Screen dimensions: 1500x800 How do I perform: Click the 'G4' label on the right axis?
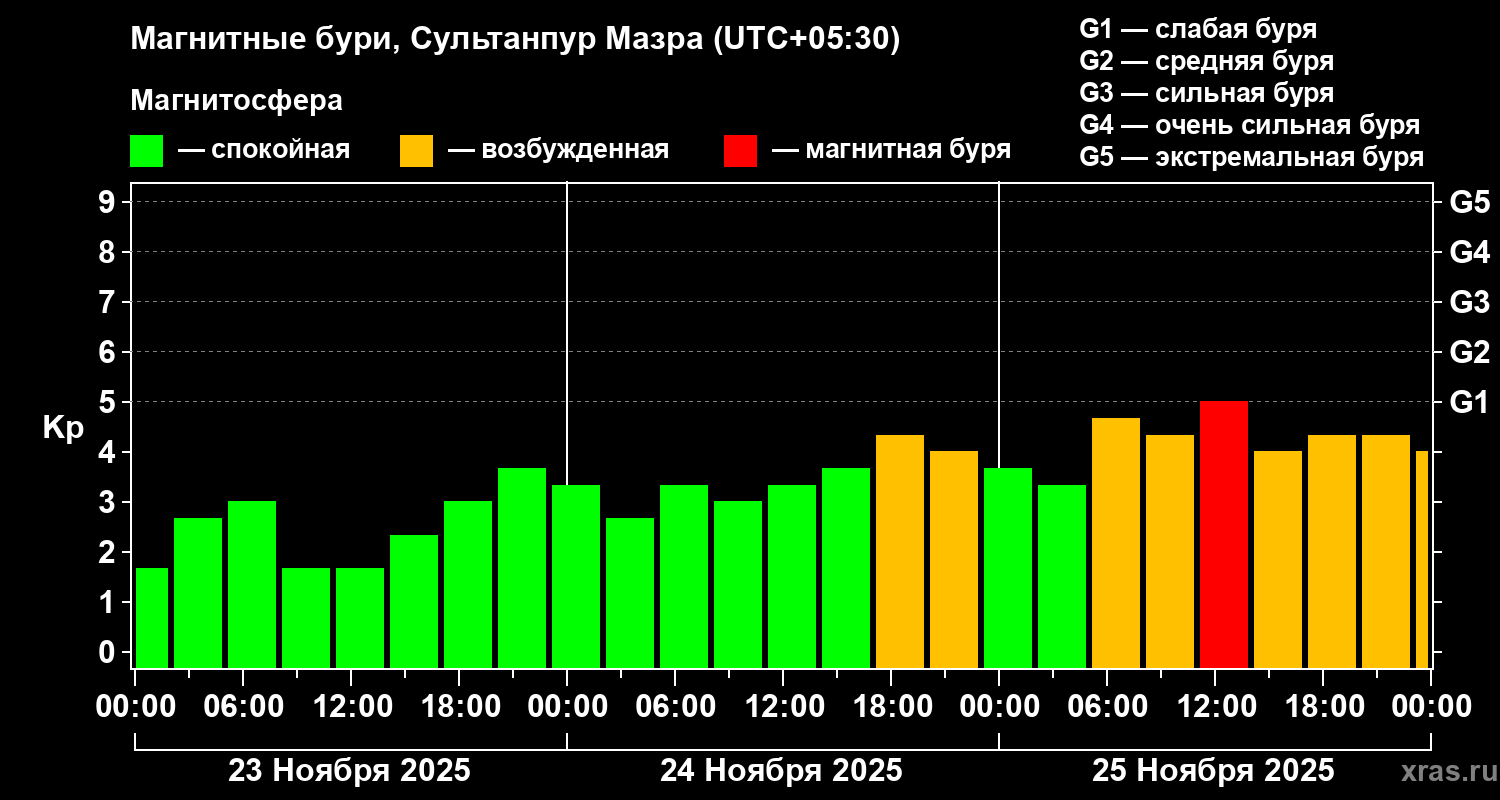[x=1470, y=252]
